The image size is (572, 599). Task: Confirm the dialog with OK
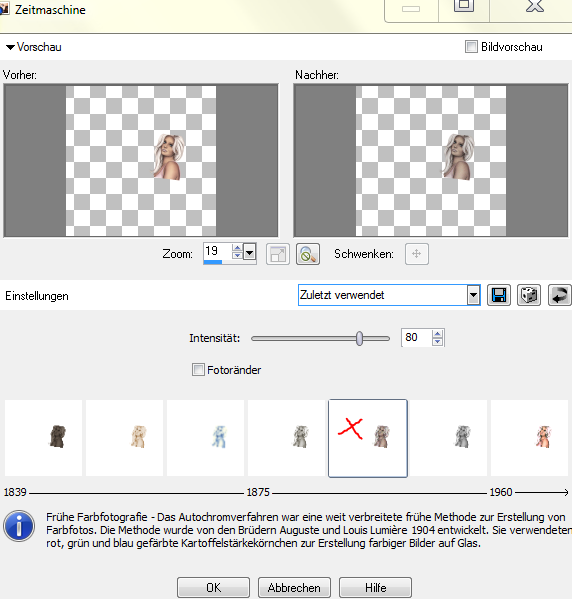[x=213, y=588]
